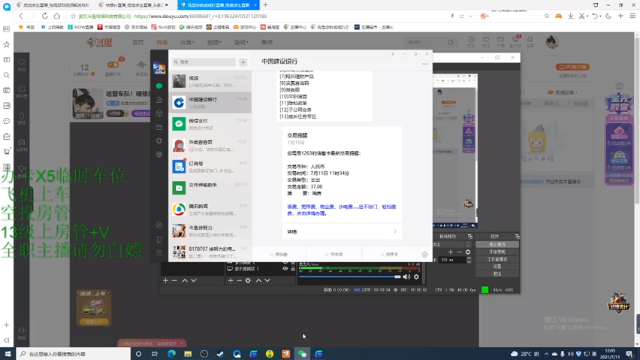This screenshot has height=360, width=640.
Task: Open the WeChat mini programs icon at sidebar bottom
Action: click(x=159, y=225)
